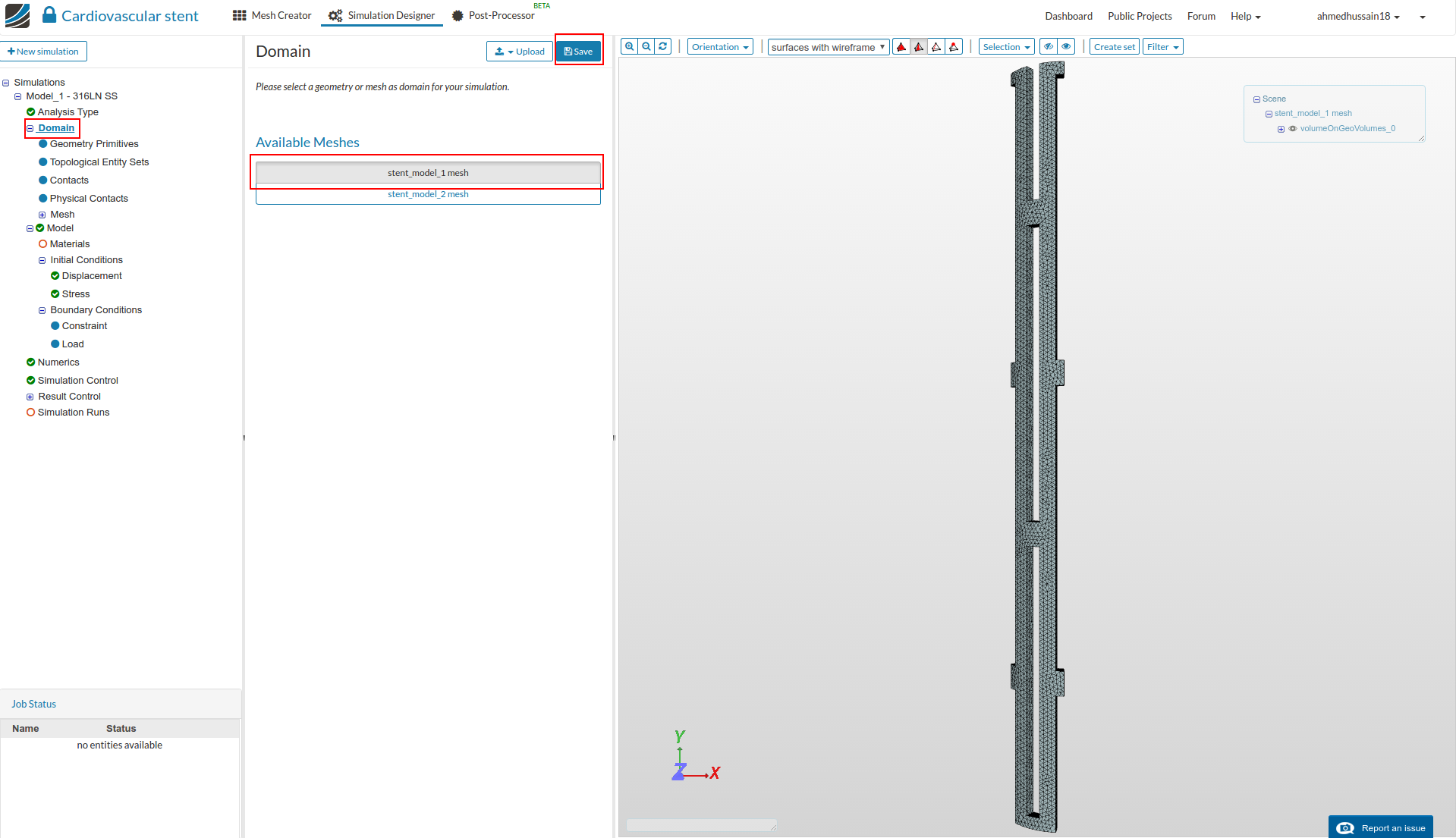Click the Displacement green check icon

coord(55,276)
